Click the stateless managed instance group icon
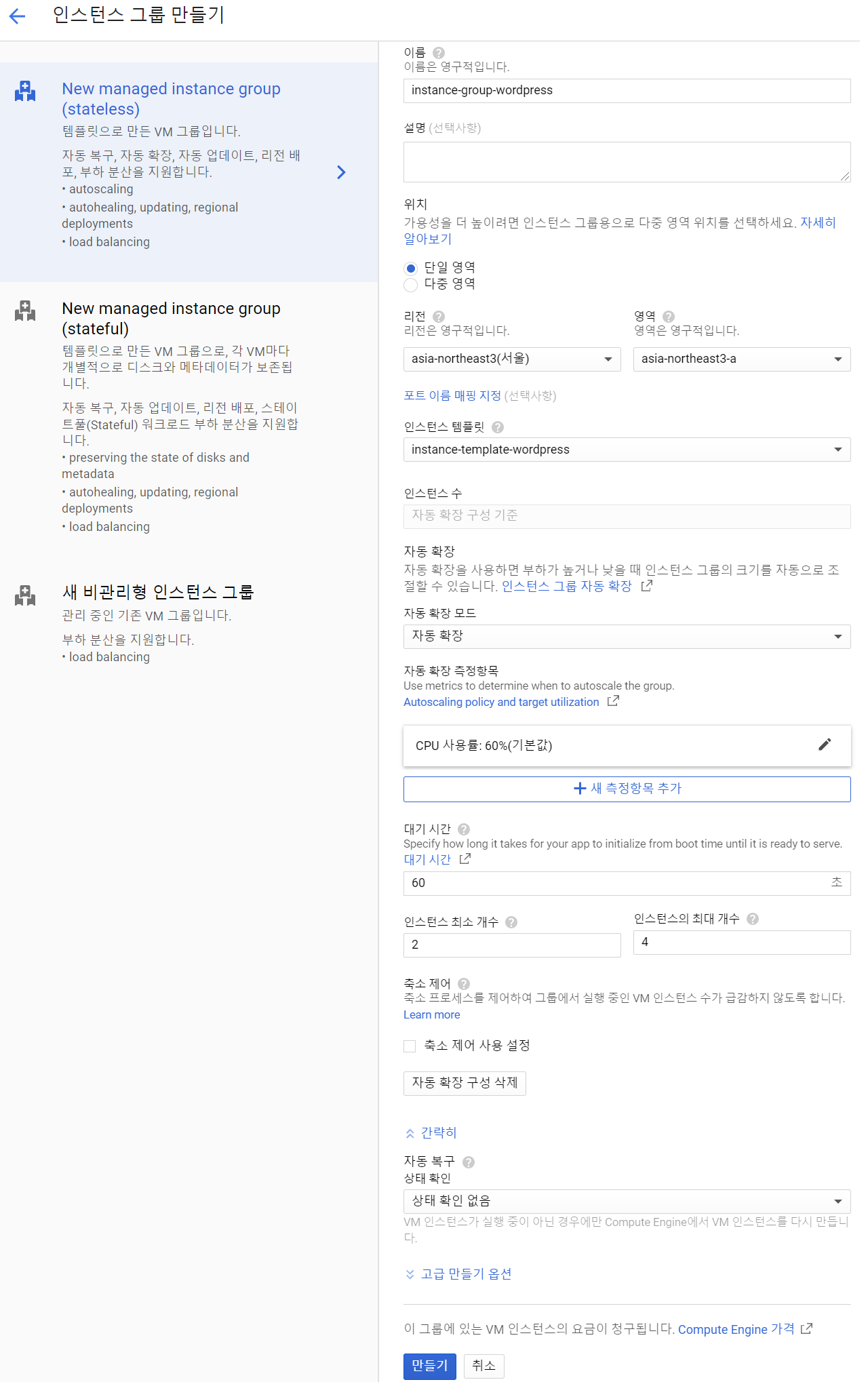Screen dimensions: 868x1382 coord(25,91)
